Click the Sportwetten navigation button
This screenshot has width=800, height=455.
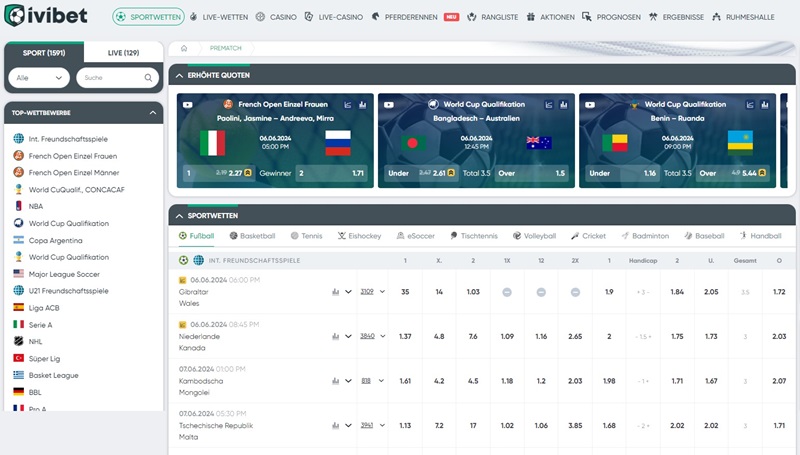pos(148,17)
